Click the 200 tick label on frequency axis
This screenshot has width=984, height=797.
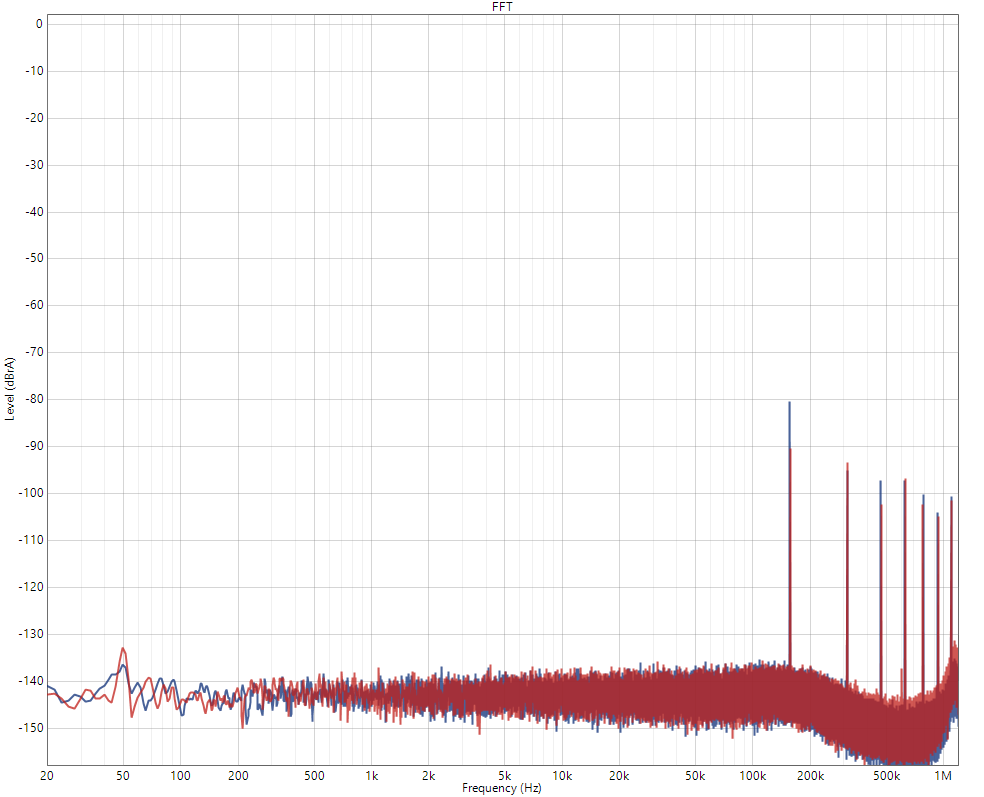pos(238,776)
